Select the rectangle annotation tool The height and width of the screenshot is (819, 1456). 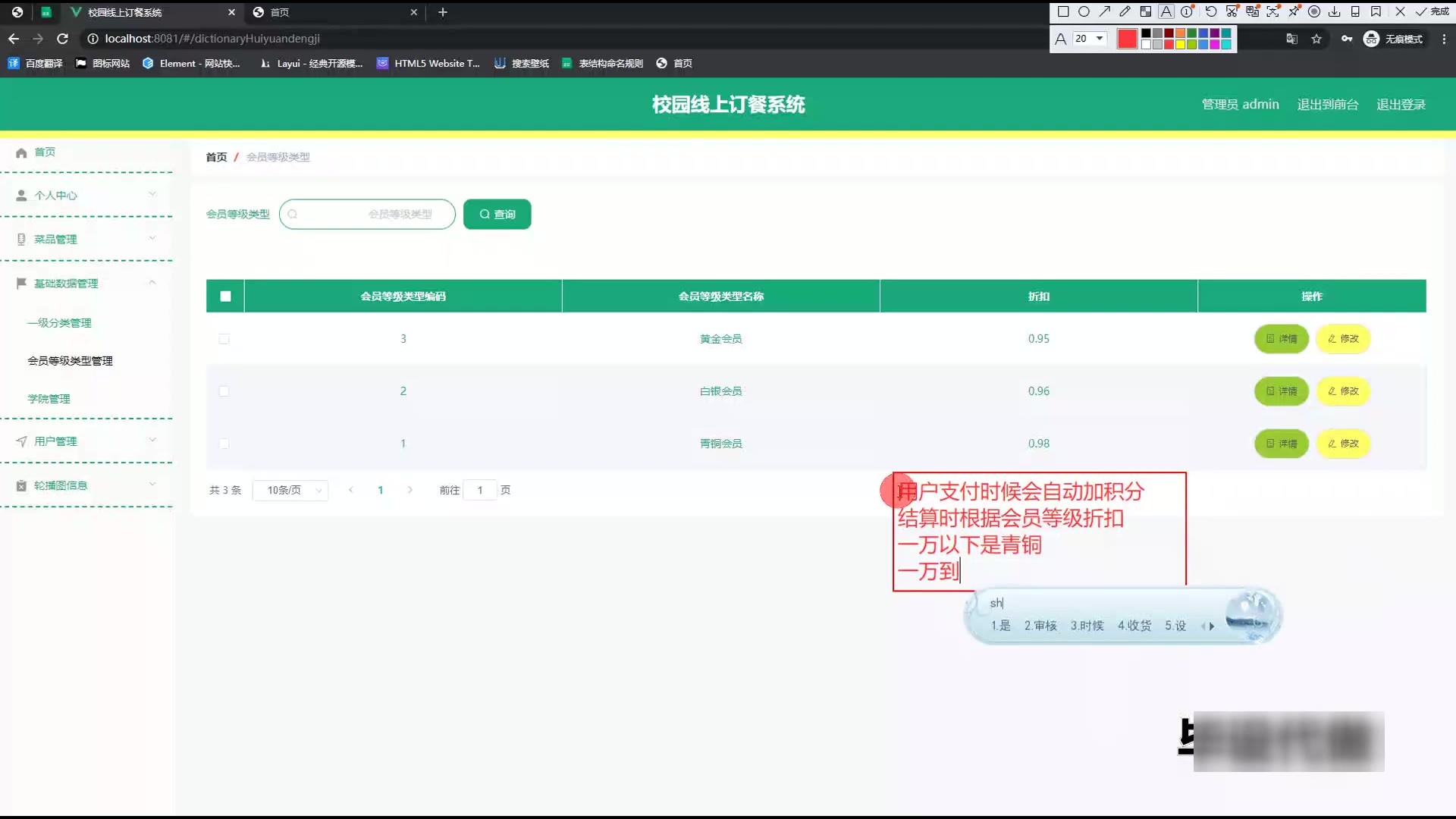tap(1063, 11)
